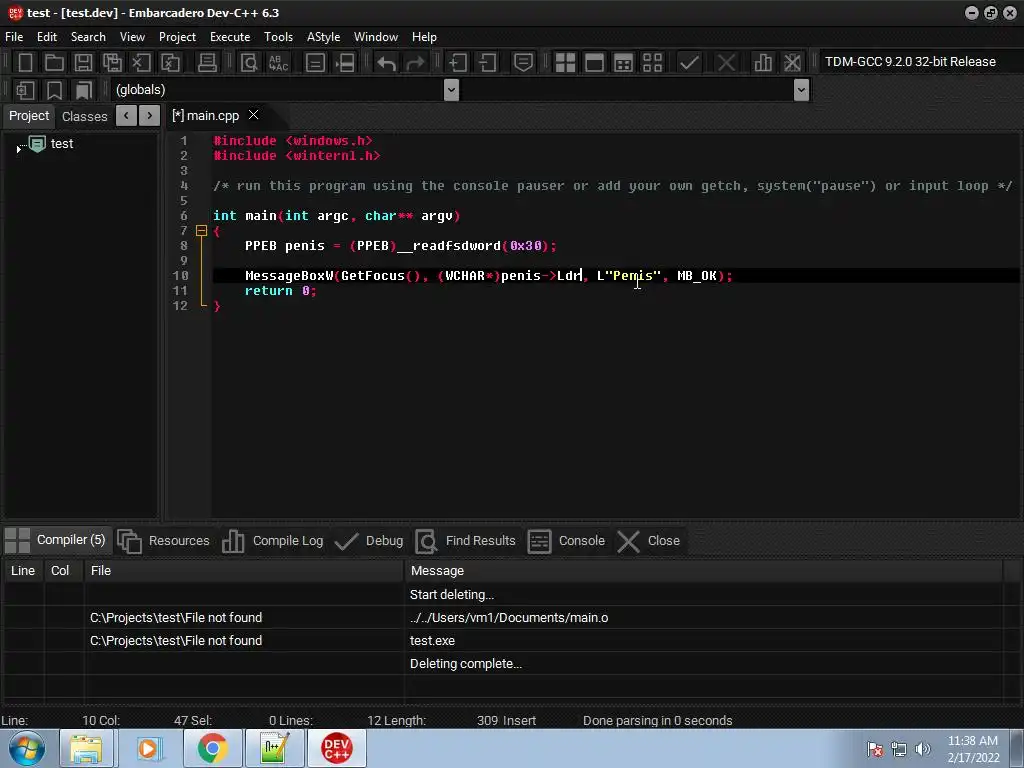The width and height of the screenshot is (1024, 768).
Task: Switch to the Resources bottom tab
Action: coord(164,541)
